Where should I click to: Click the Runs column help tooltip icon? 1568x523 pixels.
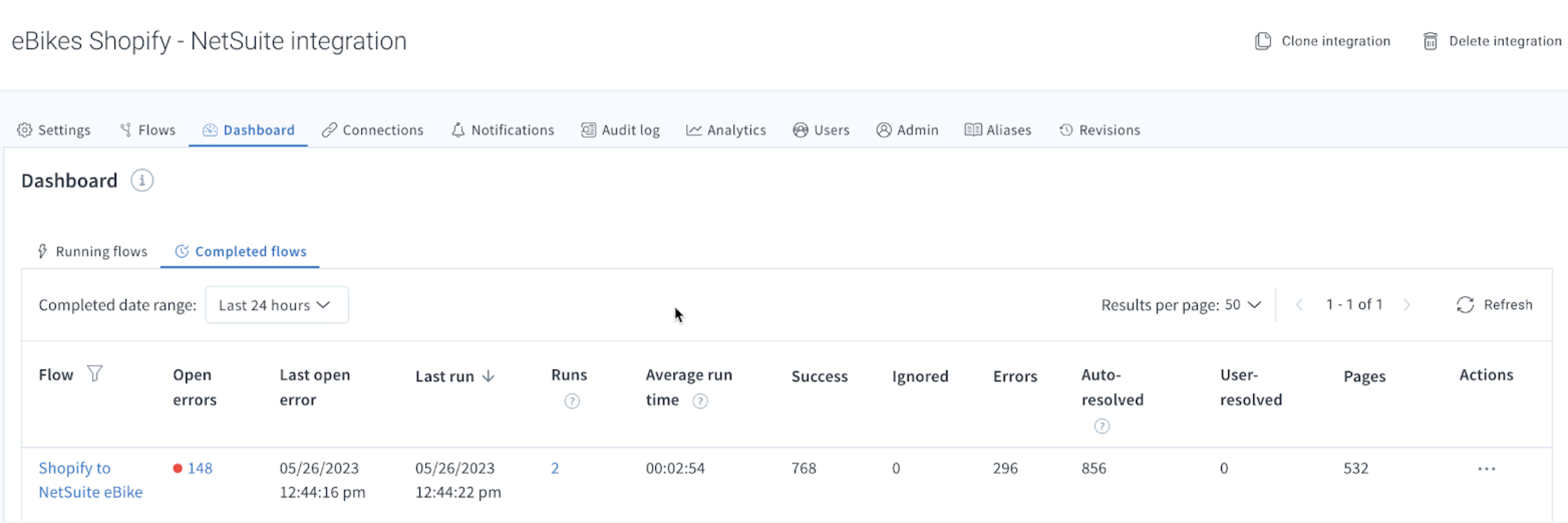click(x=571, y=401)
